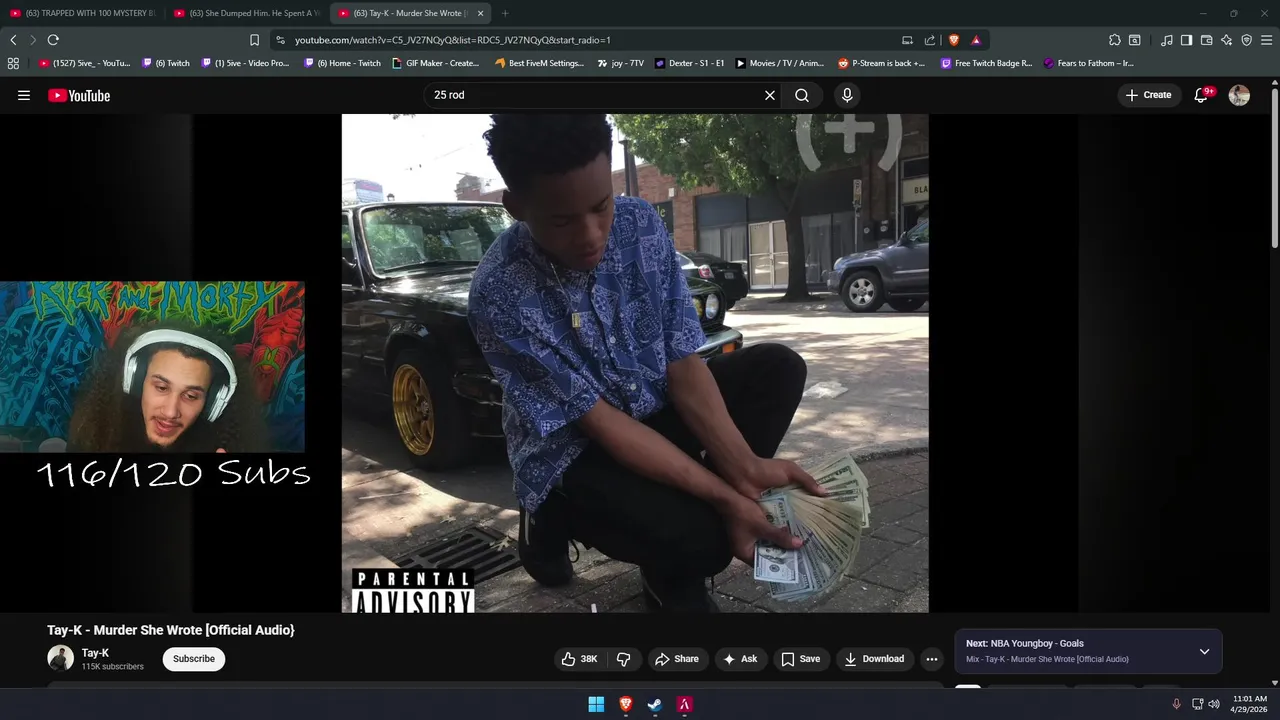The image size is (1280, 720).
Task: View site information in address bar
Action: [x=280, y=40]
